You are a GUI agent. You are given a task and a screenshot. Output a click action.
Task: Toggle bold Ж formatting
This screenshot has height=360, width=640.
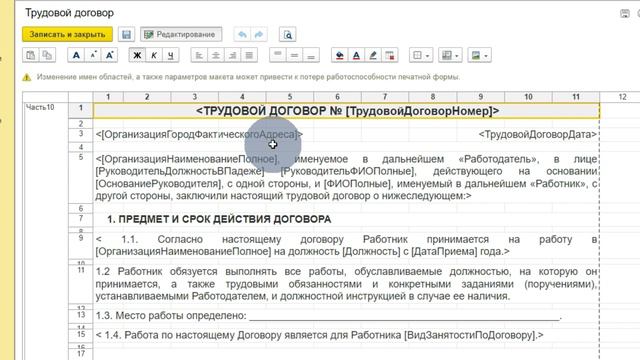tap(137, 55)
